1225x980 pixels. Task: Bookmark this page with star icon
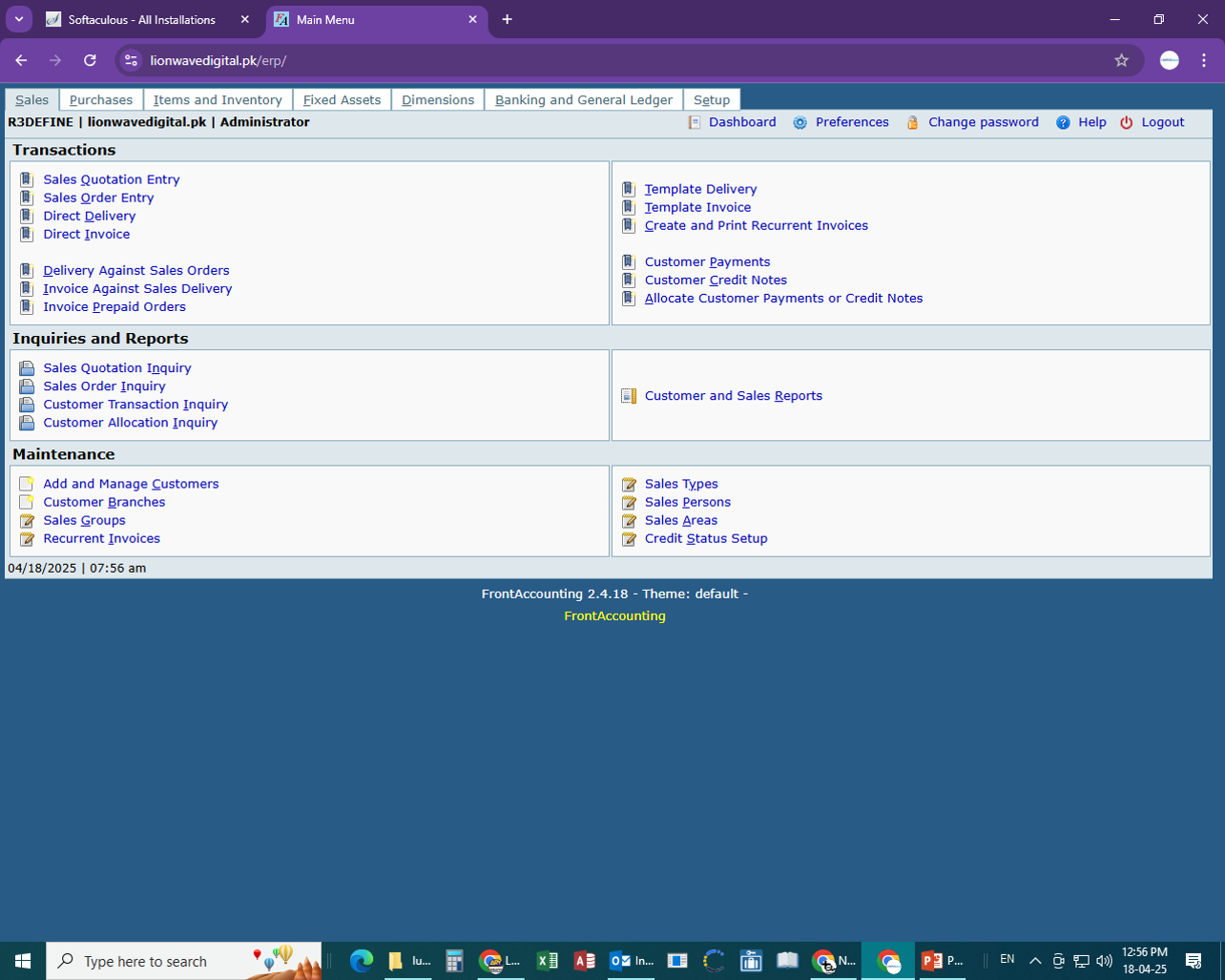click(x=1121, y=60)
